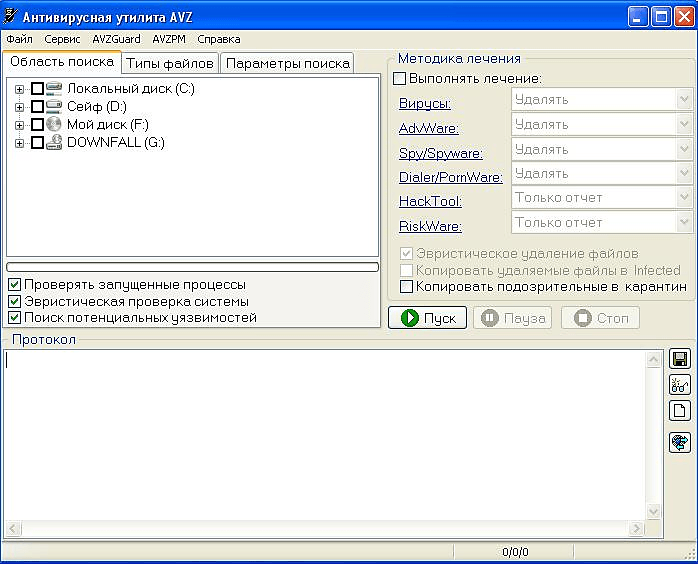Switch to the Типы файлов tab
Image resolution: width=698 pixels, height=564 pixels.
coord(170,63)
